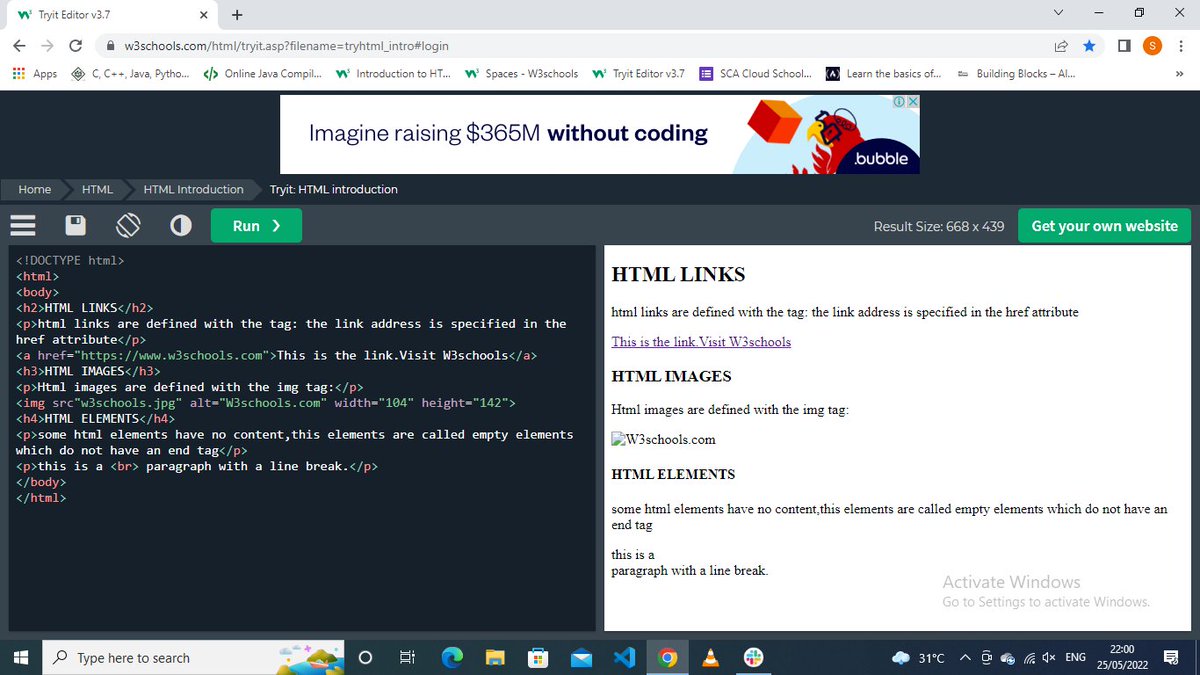
Task: Bookmark this page with the star icon
Action: tap(1089, 46)
